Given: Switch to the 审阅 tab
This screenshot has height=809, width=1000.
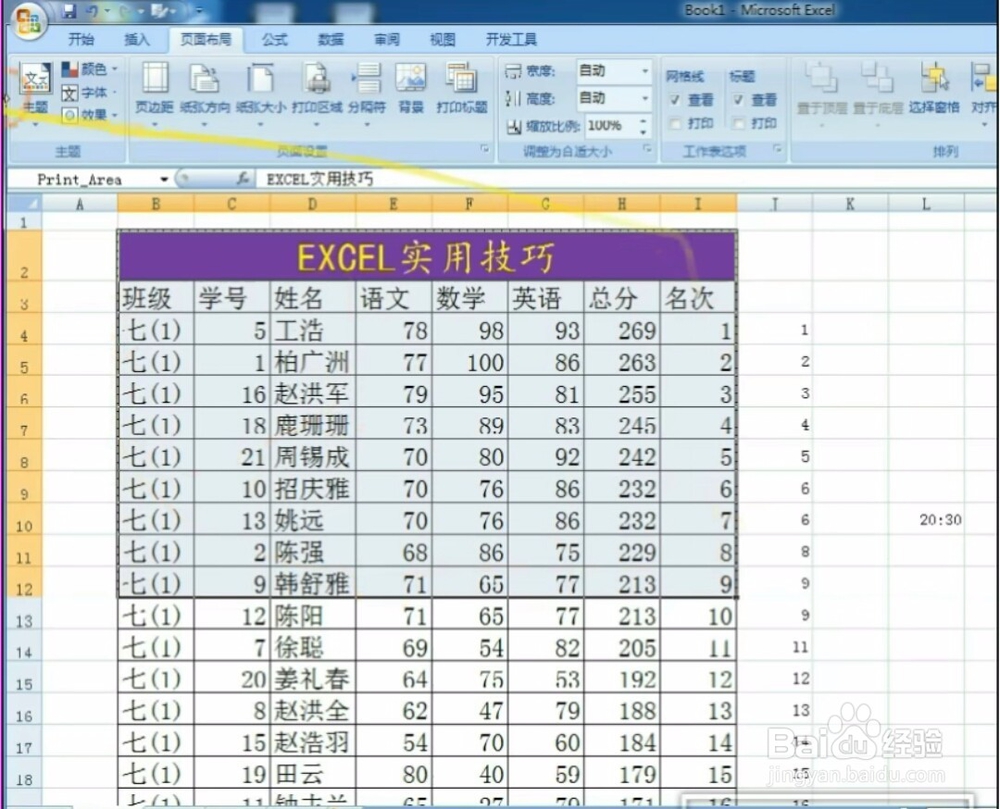Looking at the screenshot, I should (386, 40).
